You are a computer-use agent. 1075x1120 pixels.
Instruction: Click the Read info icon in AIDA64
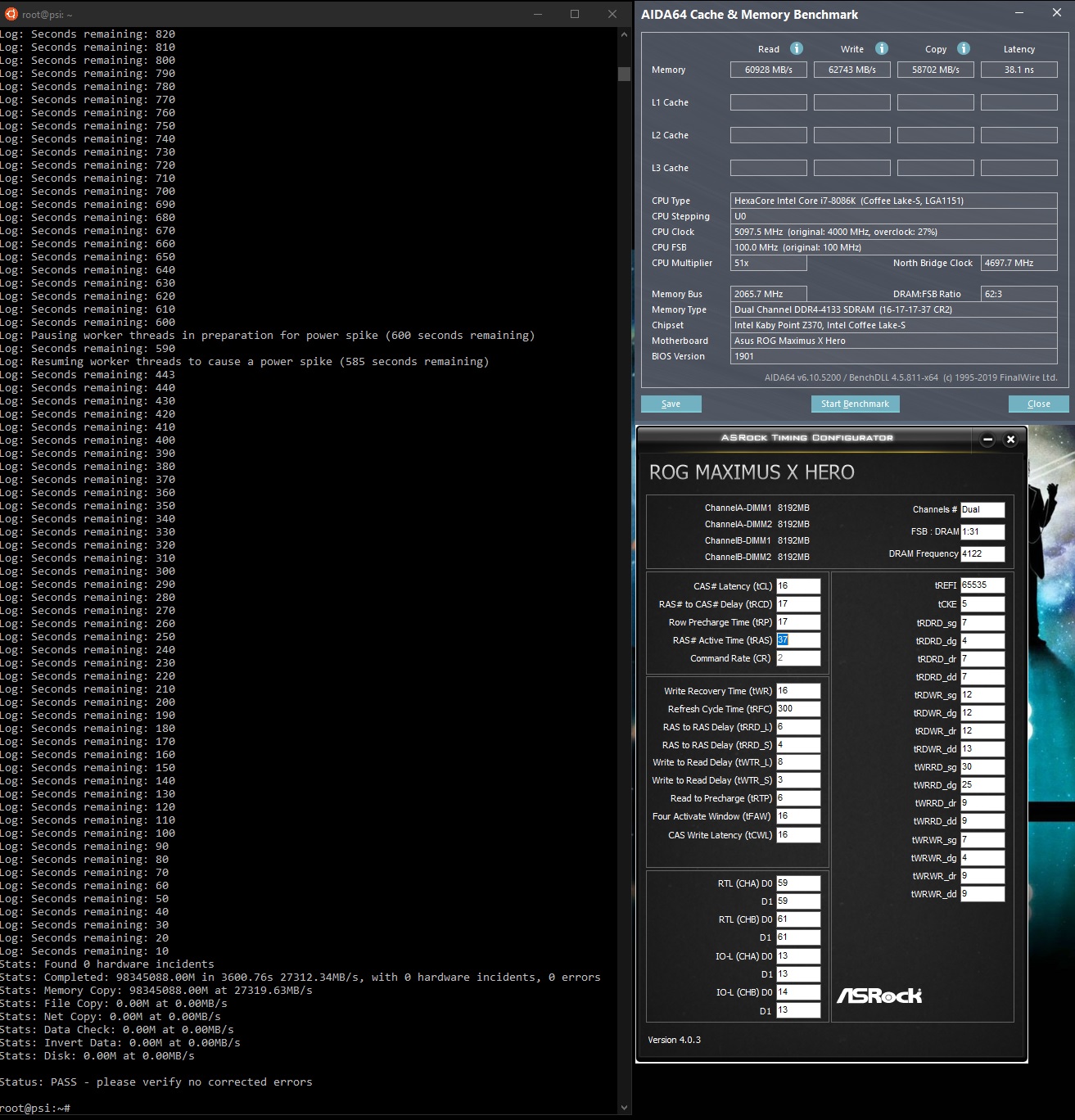point(797,48)
